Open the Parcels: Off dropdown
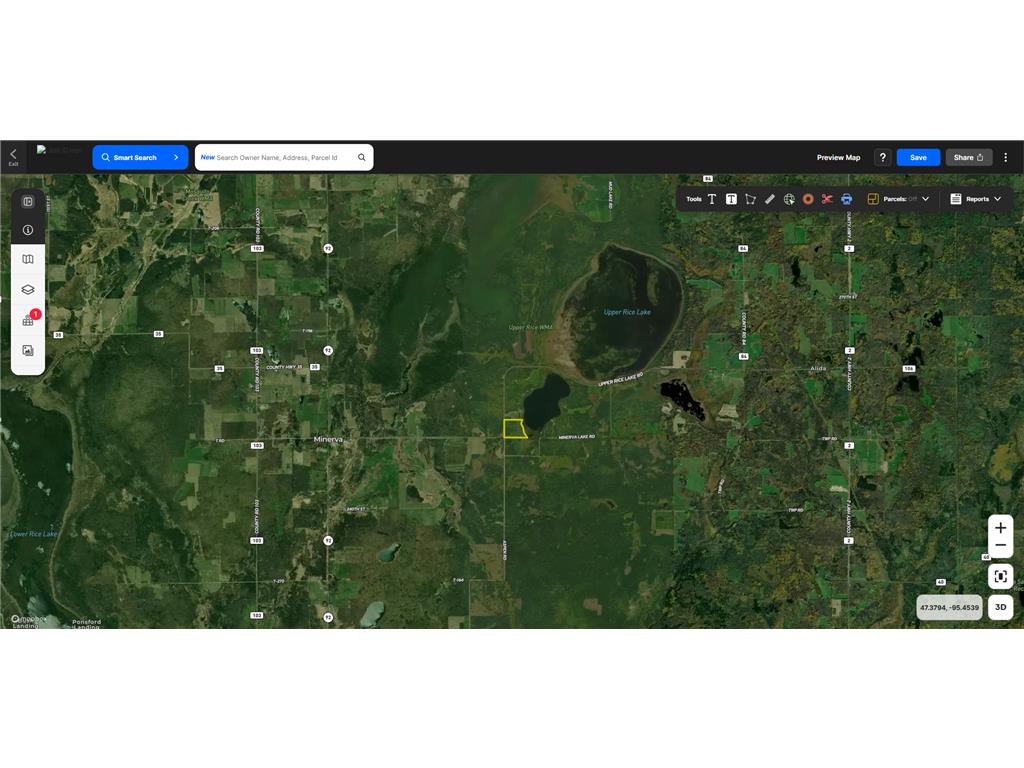1024x768 pixels. (898, 199)
